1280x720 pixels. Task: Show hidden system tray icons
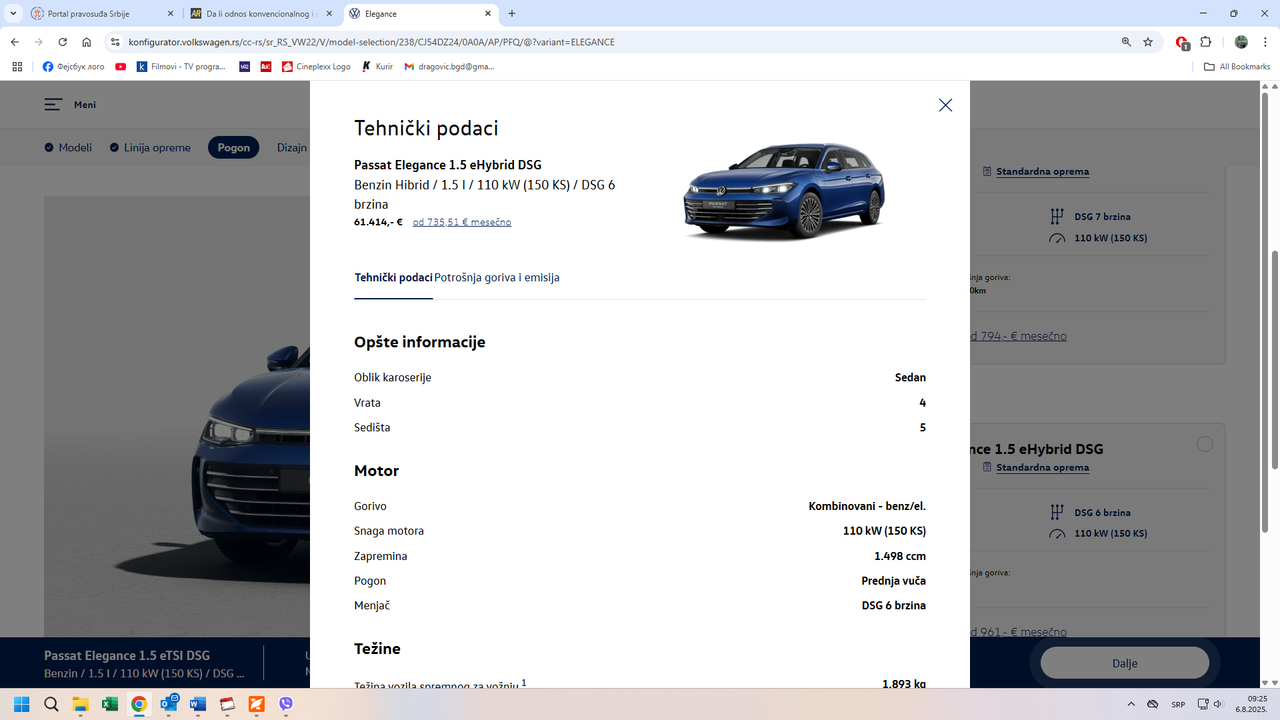1131,704
